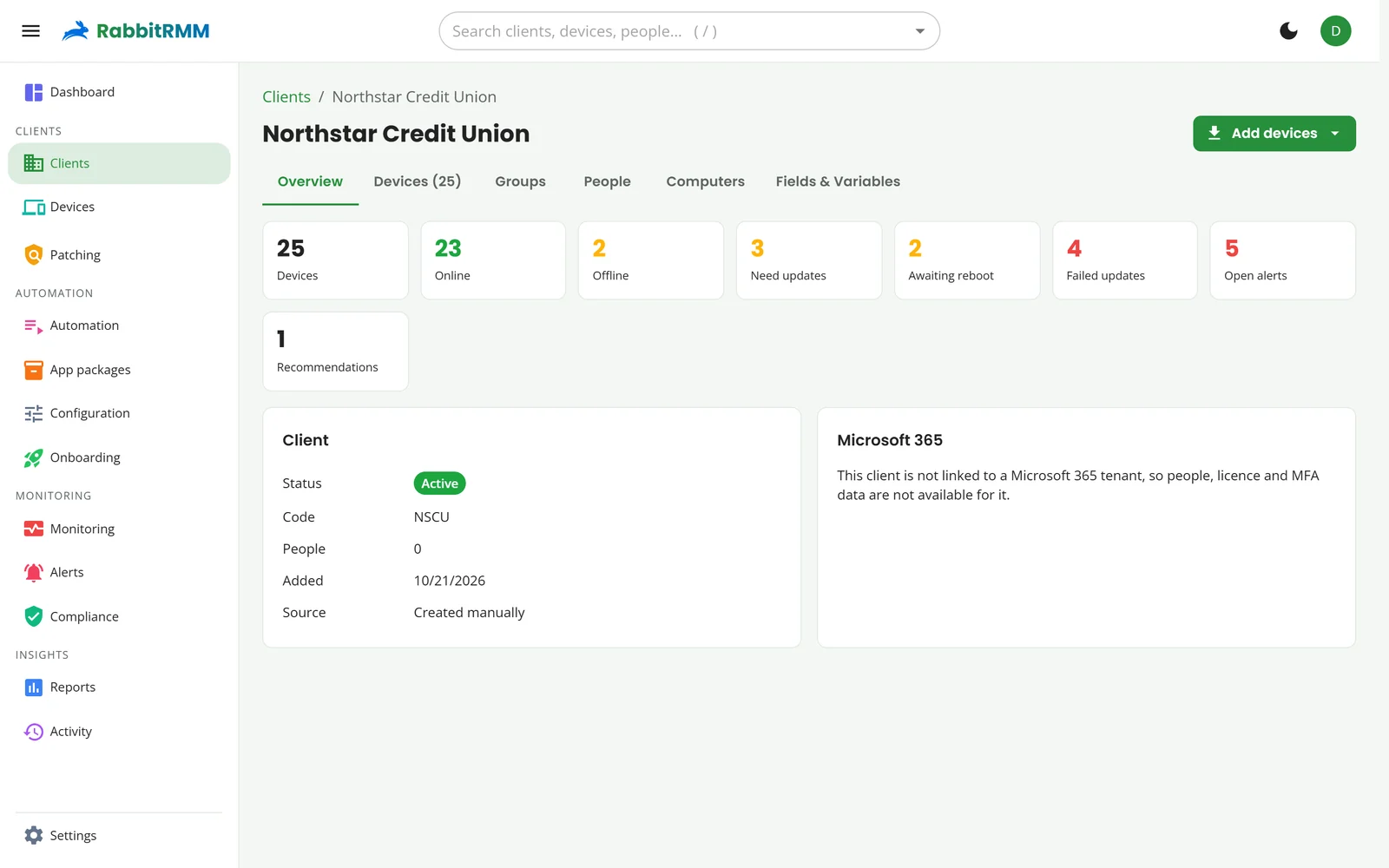Viewport: 1389px width, 868px height.
Task: Expand the Add devices dropdown arrow
Action: coord(1335,134)
